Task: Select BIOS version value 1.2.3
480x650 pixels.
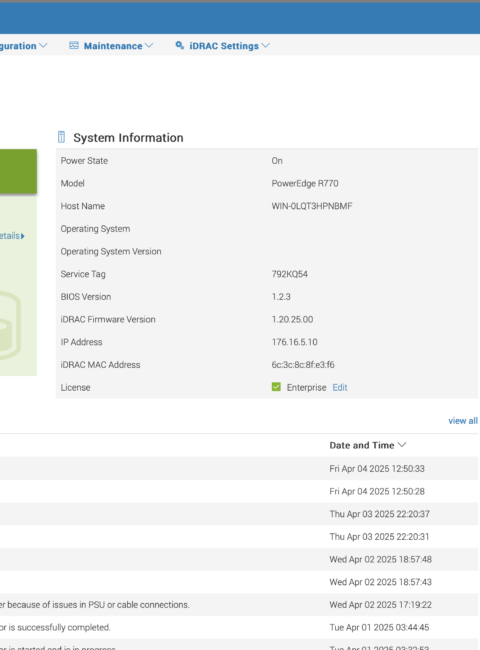Action: click(x=281, y=297)
